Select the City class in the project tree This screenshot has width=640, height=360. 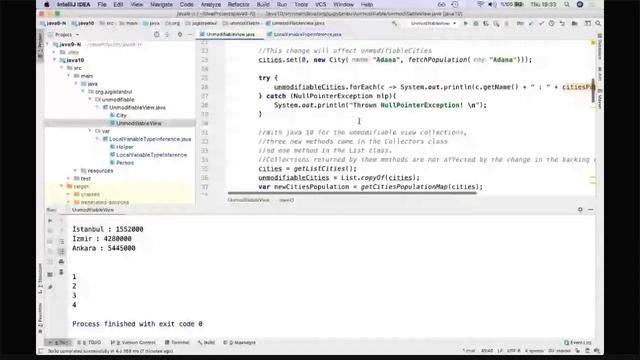click(x=118, y=116)
